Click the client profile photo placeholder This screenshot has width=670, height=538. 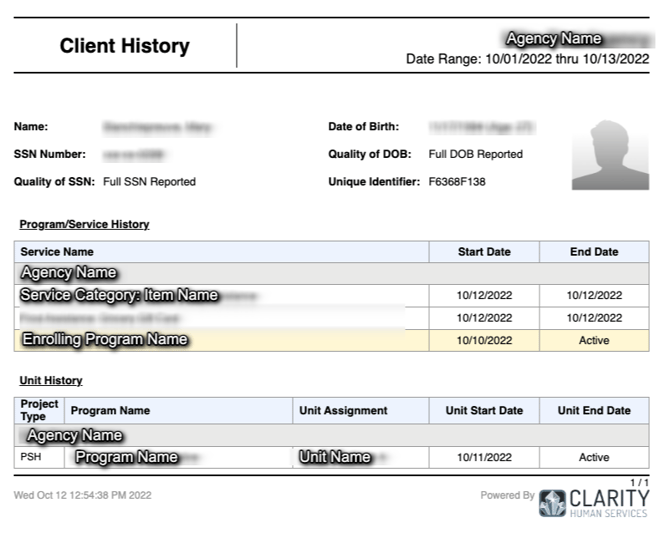(610, 155)
